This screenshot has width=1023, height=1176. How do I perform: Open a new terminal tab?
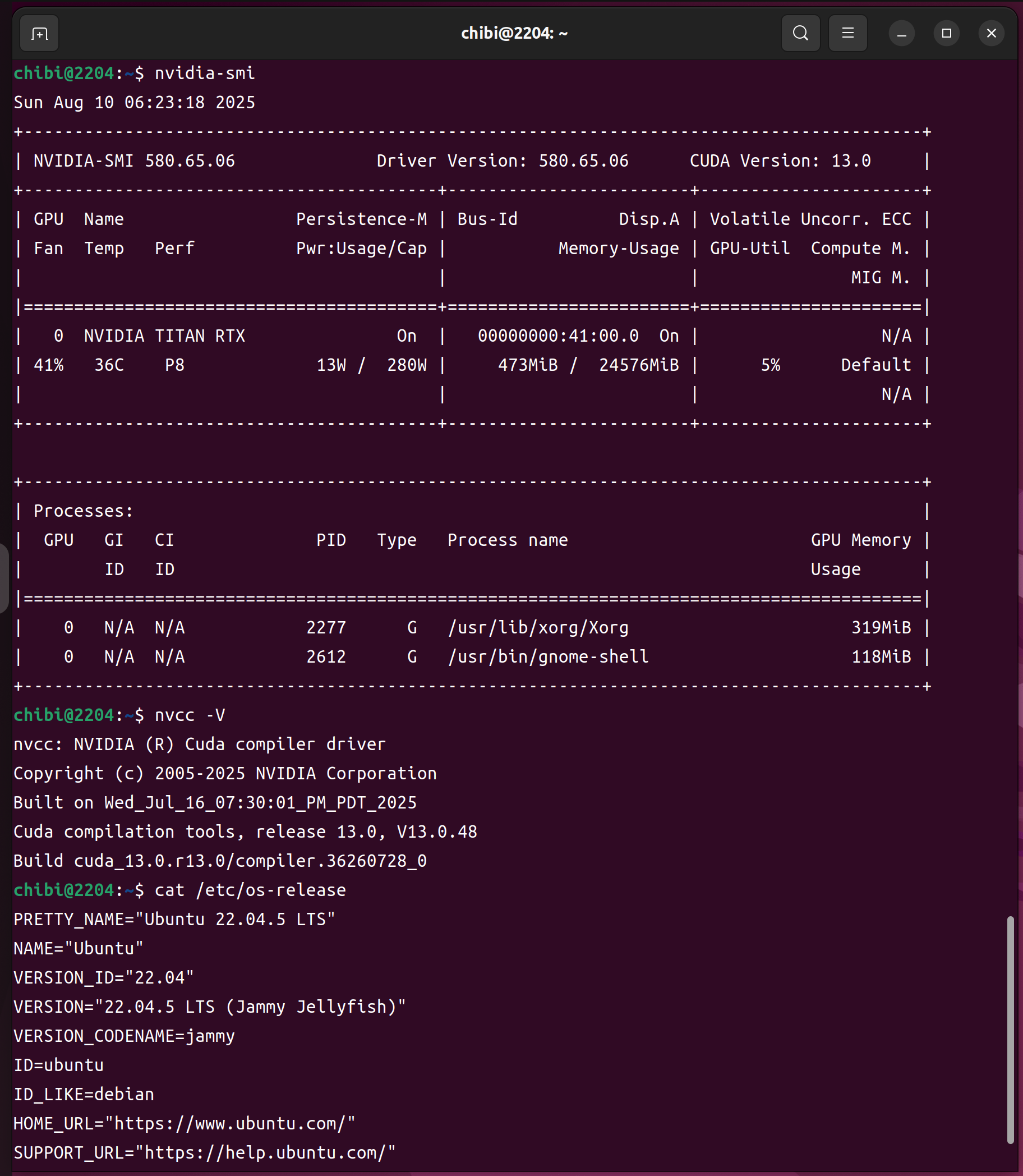(39, 34)
